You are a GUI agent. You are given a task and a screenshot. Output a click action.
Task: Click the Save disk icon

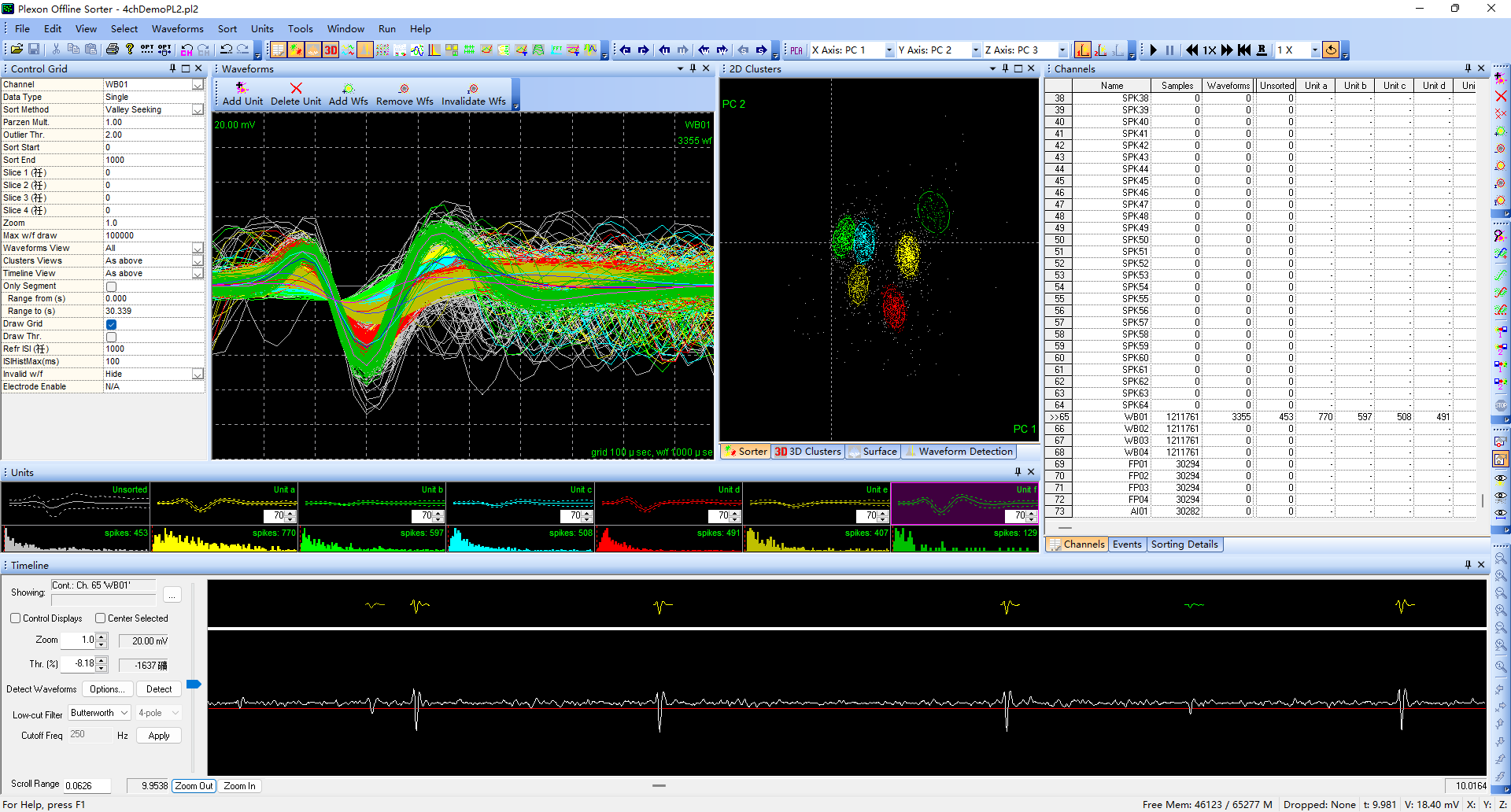pyautogui.click(x=34, y=50)
